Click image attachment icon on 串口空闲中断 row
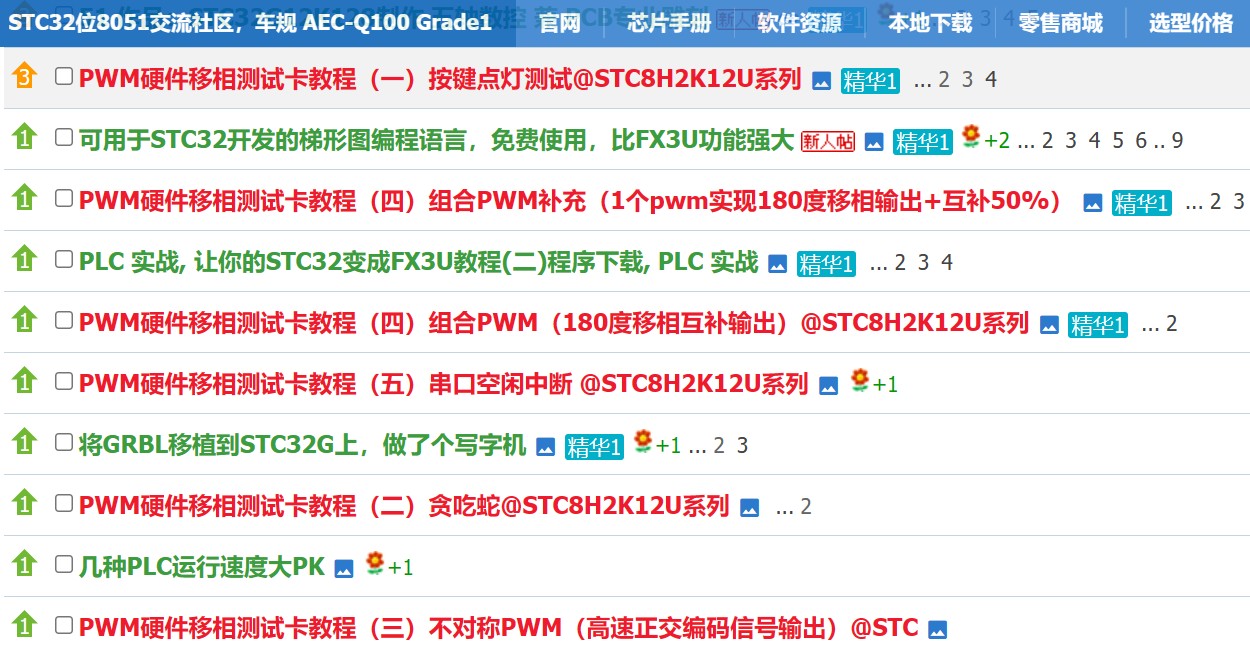Image resolution: width=1250 pixels, height=655 pixels. [x=828, y=386]
